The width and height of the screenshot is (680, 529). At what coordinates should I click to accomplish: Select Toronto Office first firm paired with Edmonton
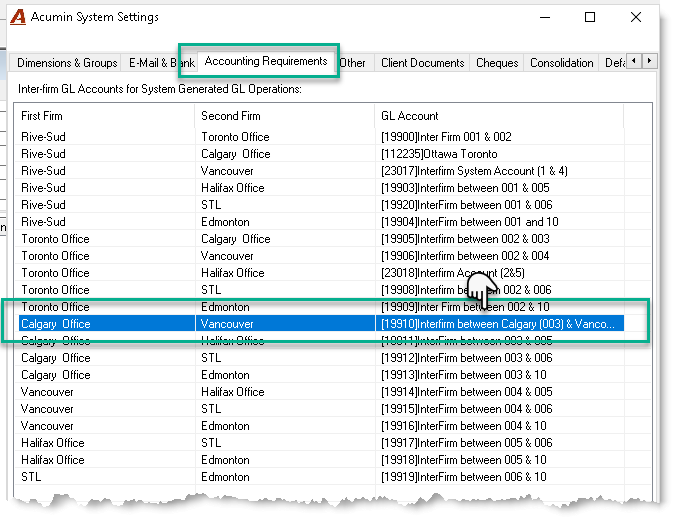click(55, 307)
